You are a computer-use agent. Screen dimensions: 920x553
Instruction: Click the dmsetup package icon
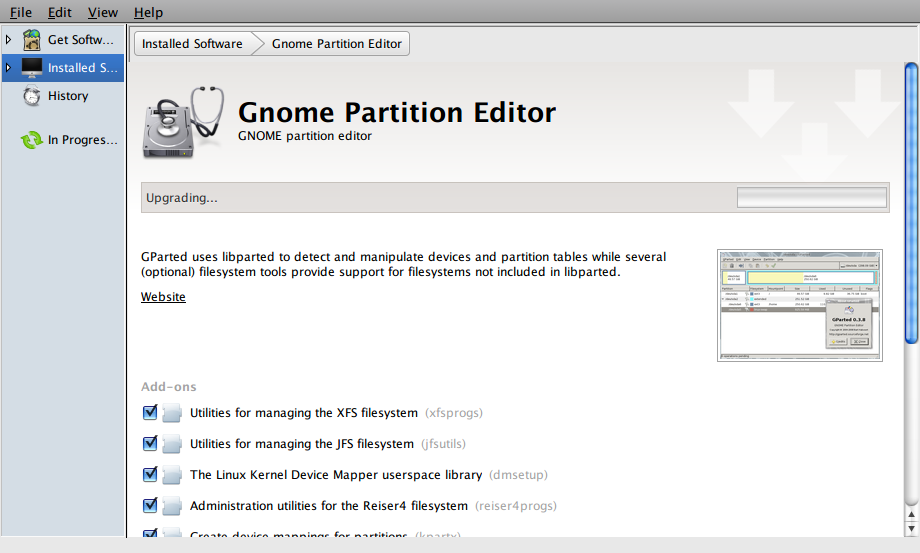click(x=171, y=475)
